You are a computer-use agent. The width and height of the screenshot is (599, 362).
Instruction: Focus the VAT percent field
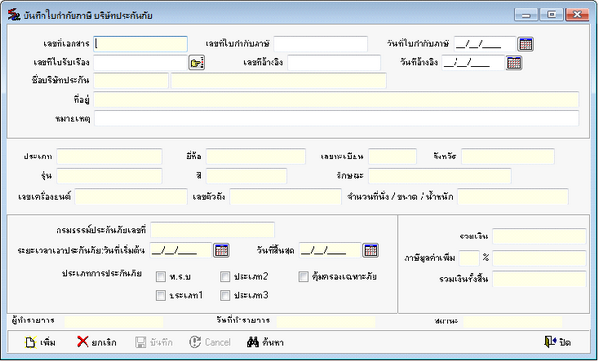(x=469, y=258)
